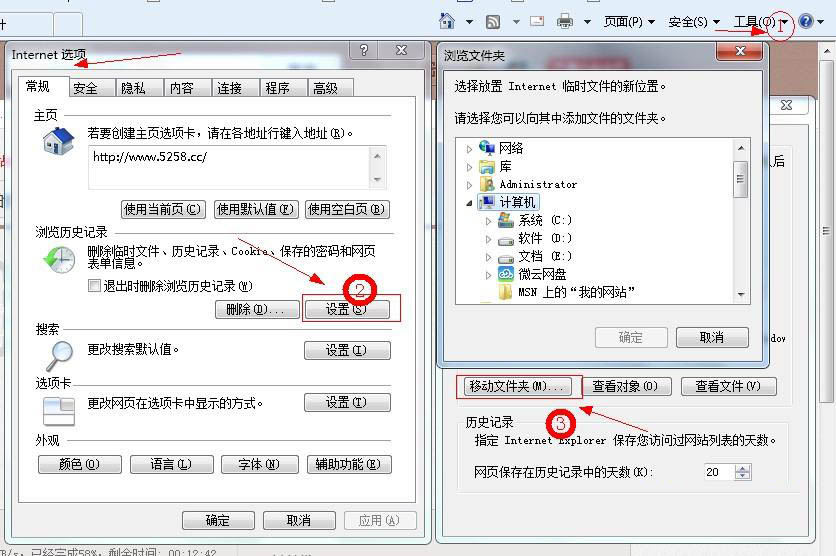This screenshot has height=556, width=836.
Task: Select the 微云网盘 cloud icon
Action: 505,274
